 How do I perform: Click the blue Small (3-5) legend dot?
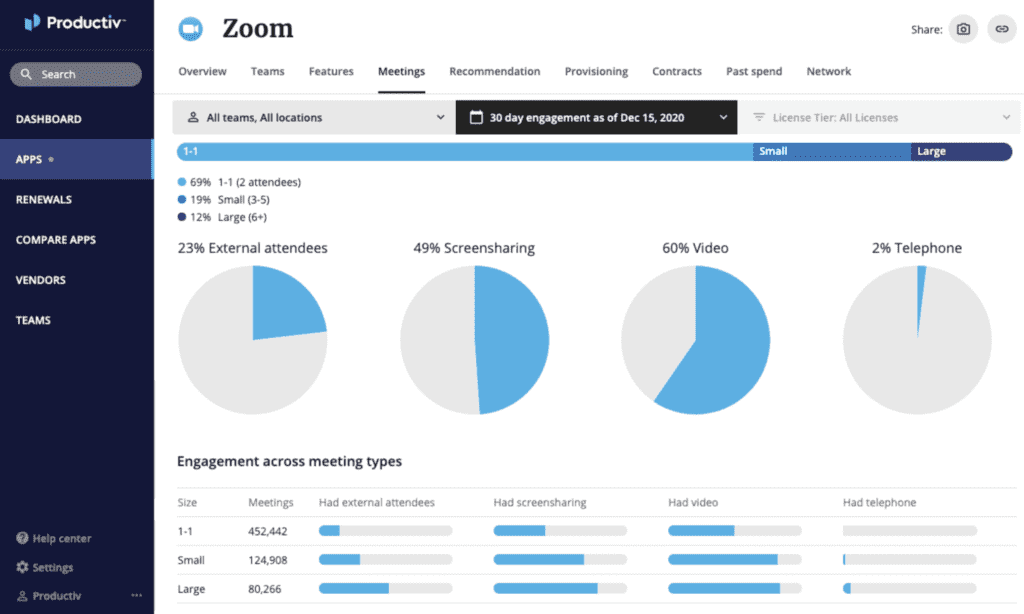[x=182, y=199]
